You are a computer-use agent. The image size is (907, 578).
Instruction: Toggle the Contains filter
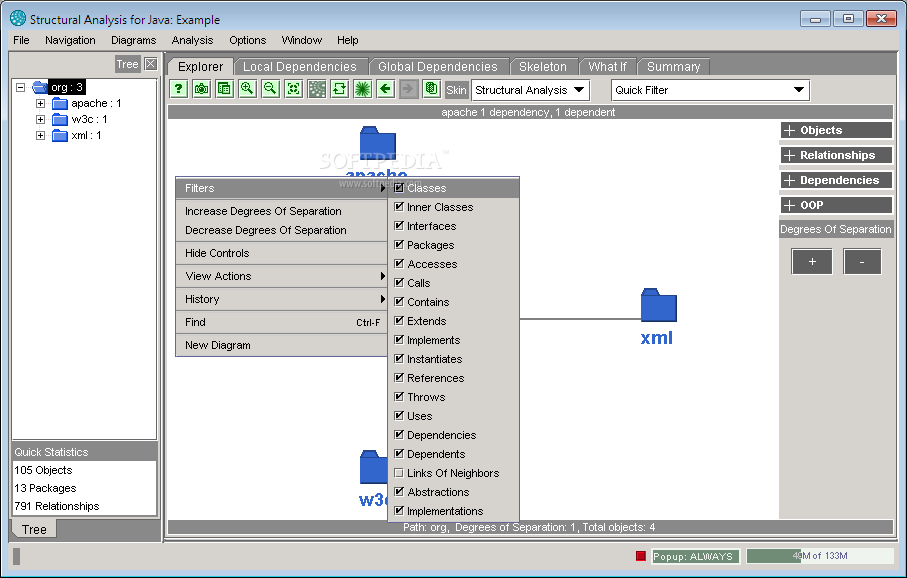pos(399,301)
